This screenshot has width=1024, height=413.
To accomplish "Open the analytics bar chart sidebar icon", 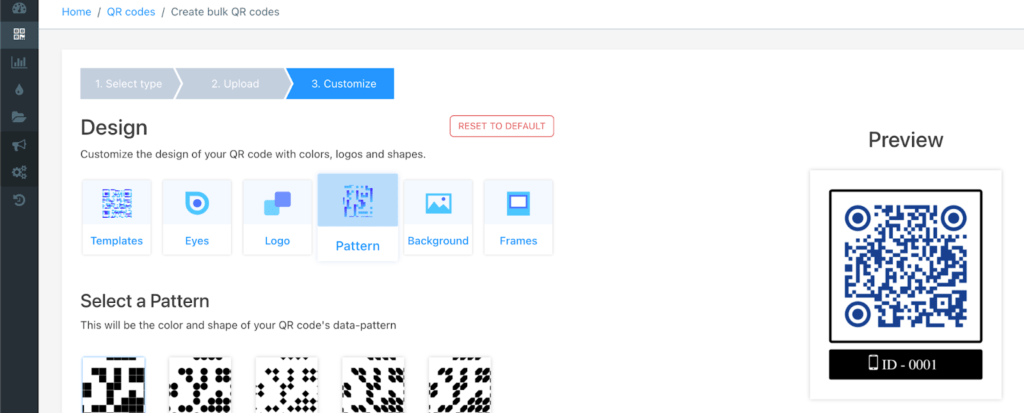I will (19, 63).
